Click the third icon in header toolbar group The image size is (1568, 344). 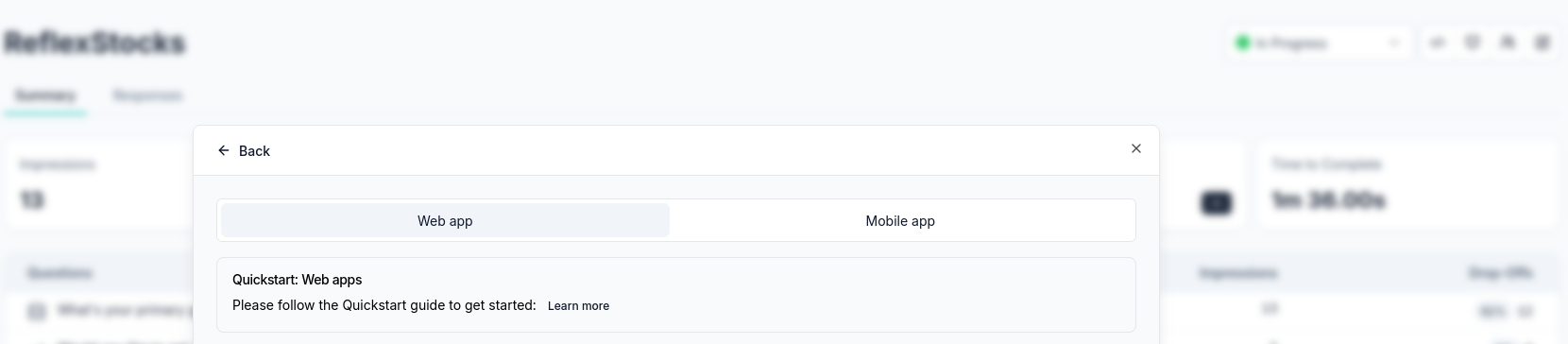click(x=1508, y=43)
